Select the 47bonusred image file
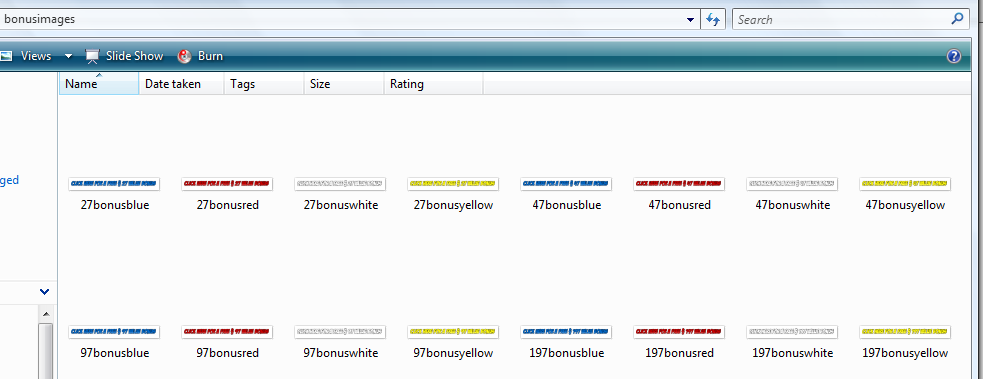Viewport: 983px width, 379px height. [x=680, y=184]
